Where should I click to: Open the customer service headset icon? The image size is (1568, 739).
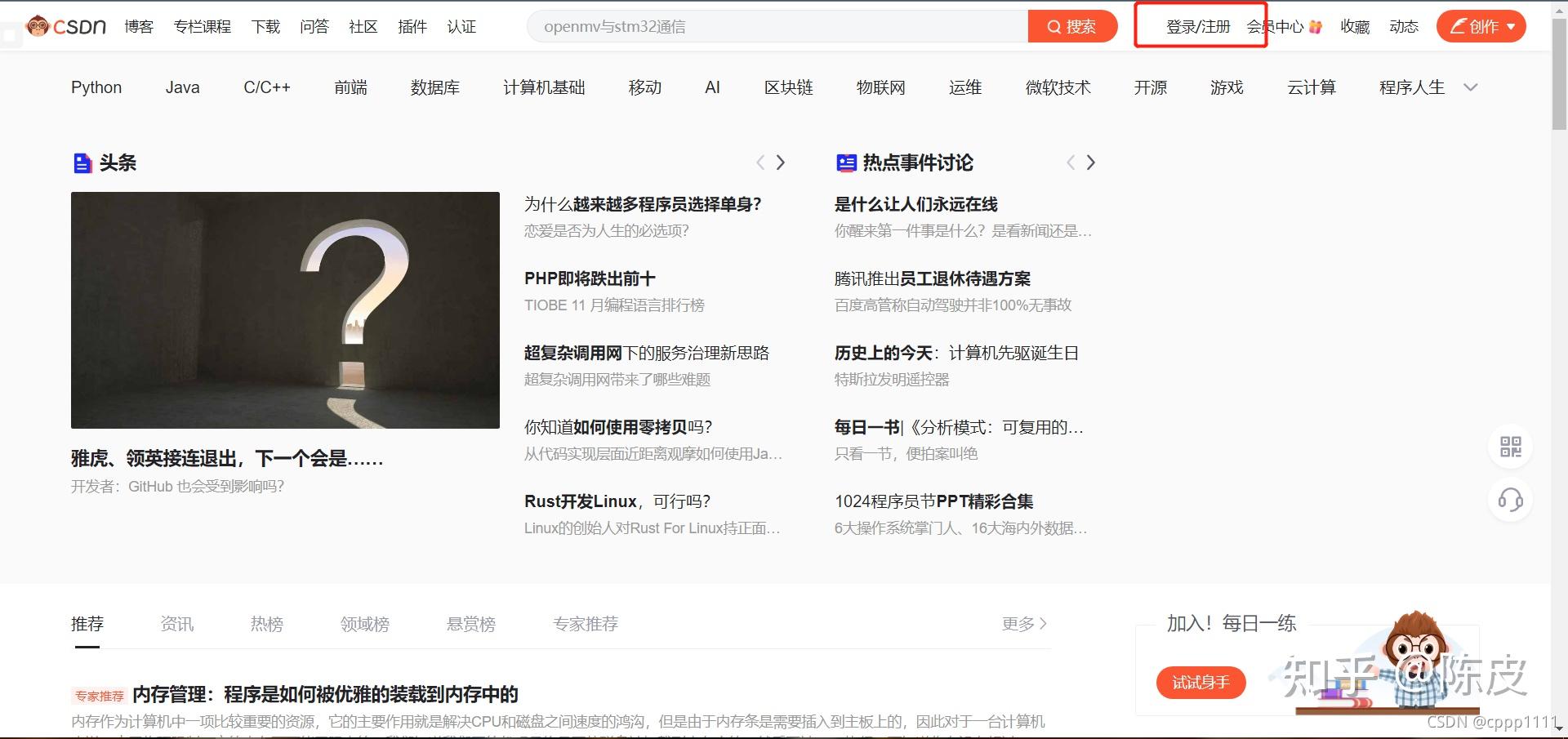click(1511, 500)
